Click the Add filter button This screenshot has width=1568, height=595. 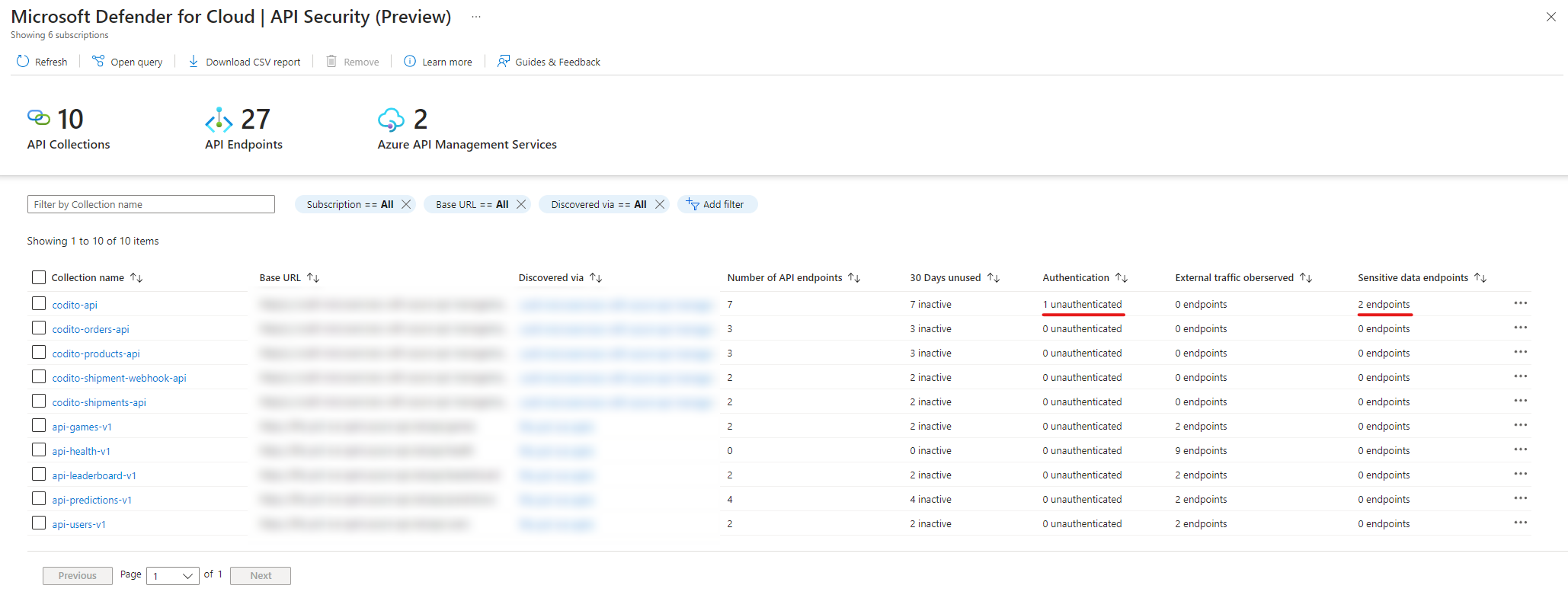(x=716, y=204)
